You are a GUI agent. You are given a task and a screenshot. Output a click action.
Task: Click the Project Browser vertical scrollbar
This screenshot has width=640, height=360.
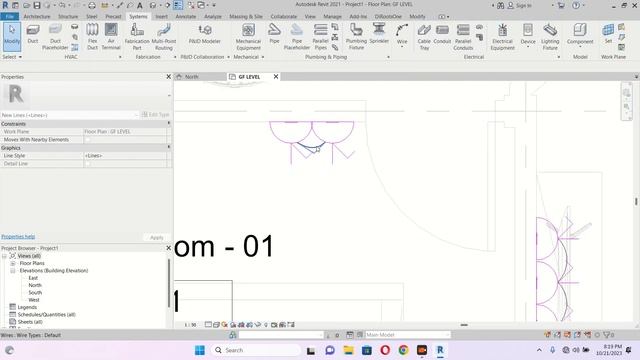coord(169,282)
